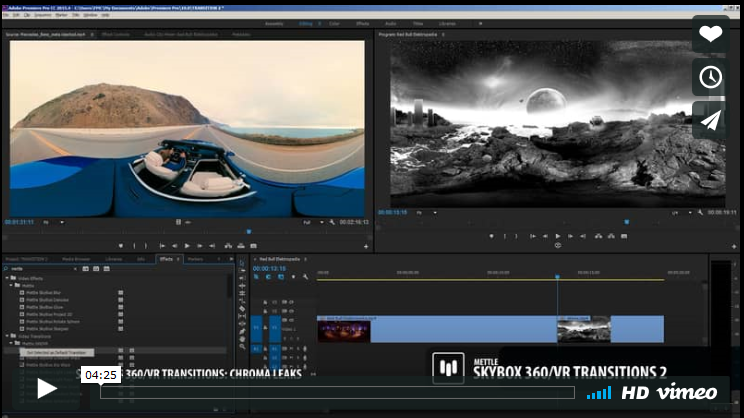Select the Zoom tool magnifier
Screen dimensions: 744x418
tap(242, 347)
